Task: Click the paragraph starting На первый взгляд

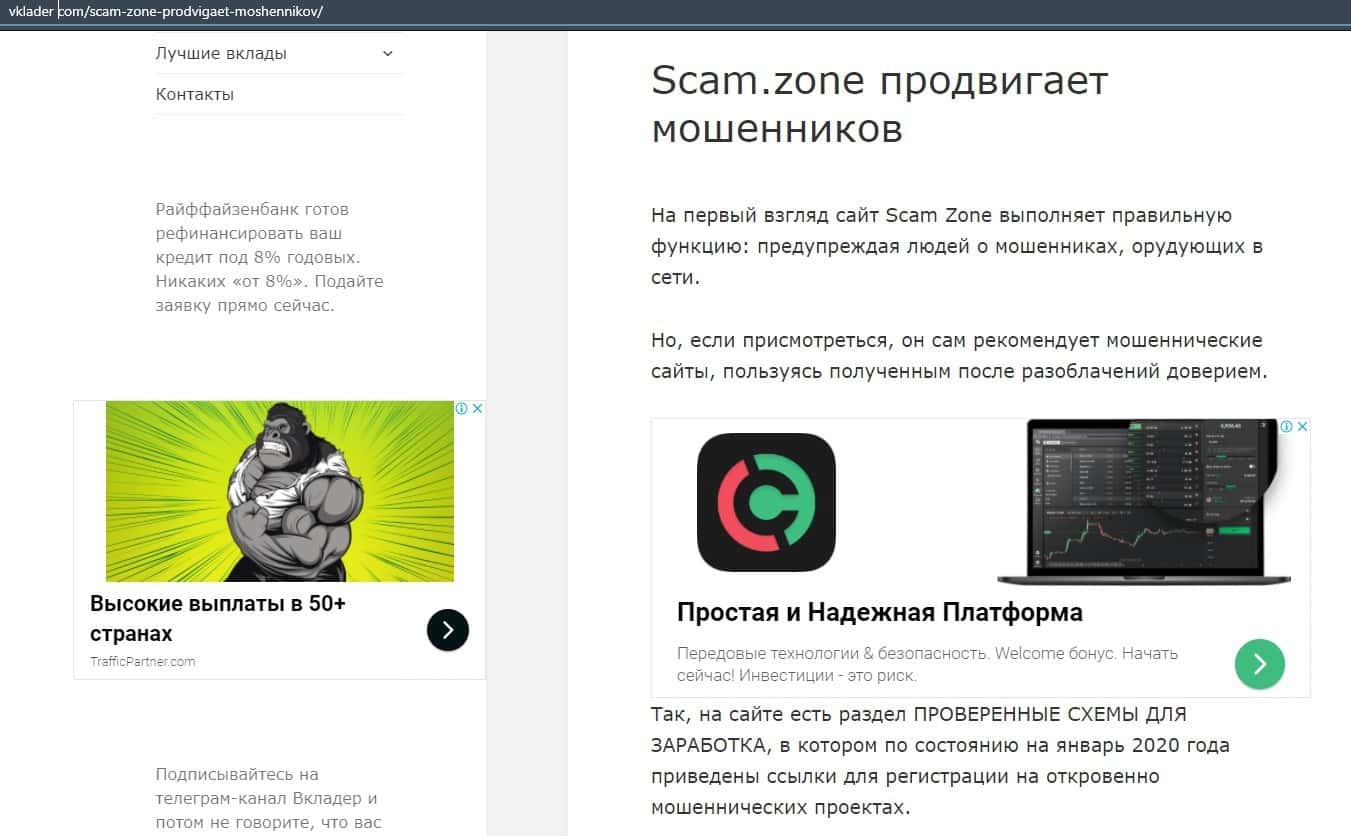Action: point(957,246)
